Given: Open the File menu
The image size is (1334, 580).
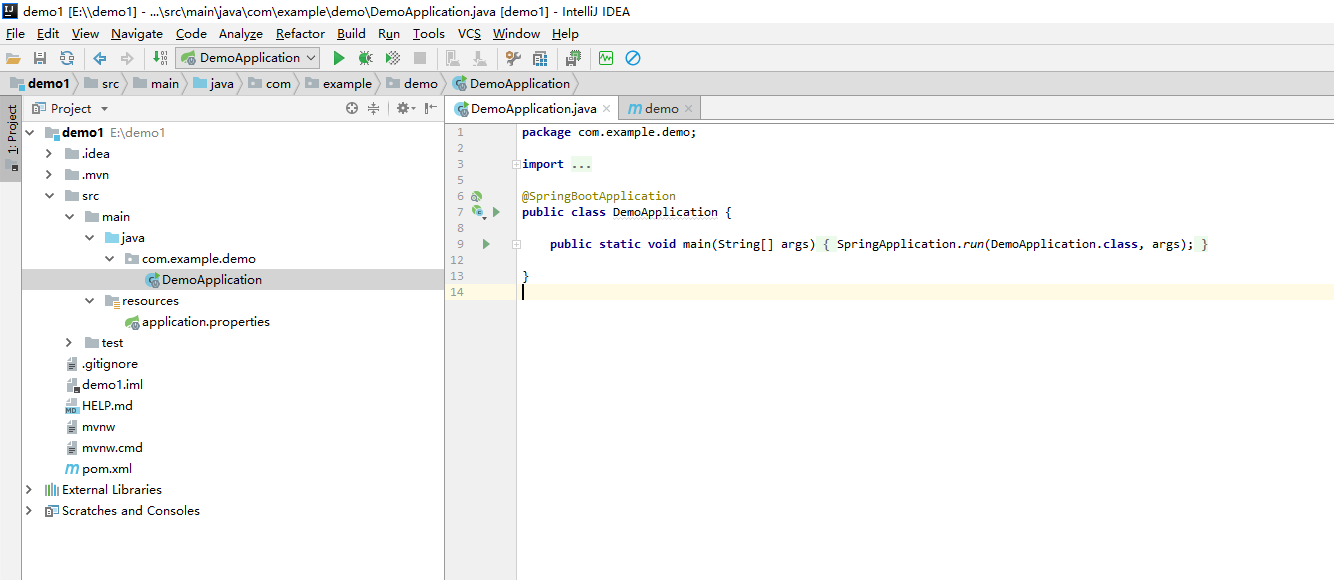Looking at the screenshot, I should coord(15,34).
